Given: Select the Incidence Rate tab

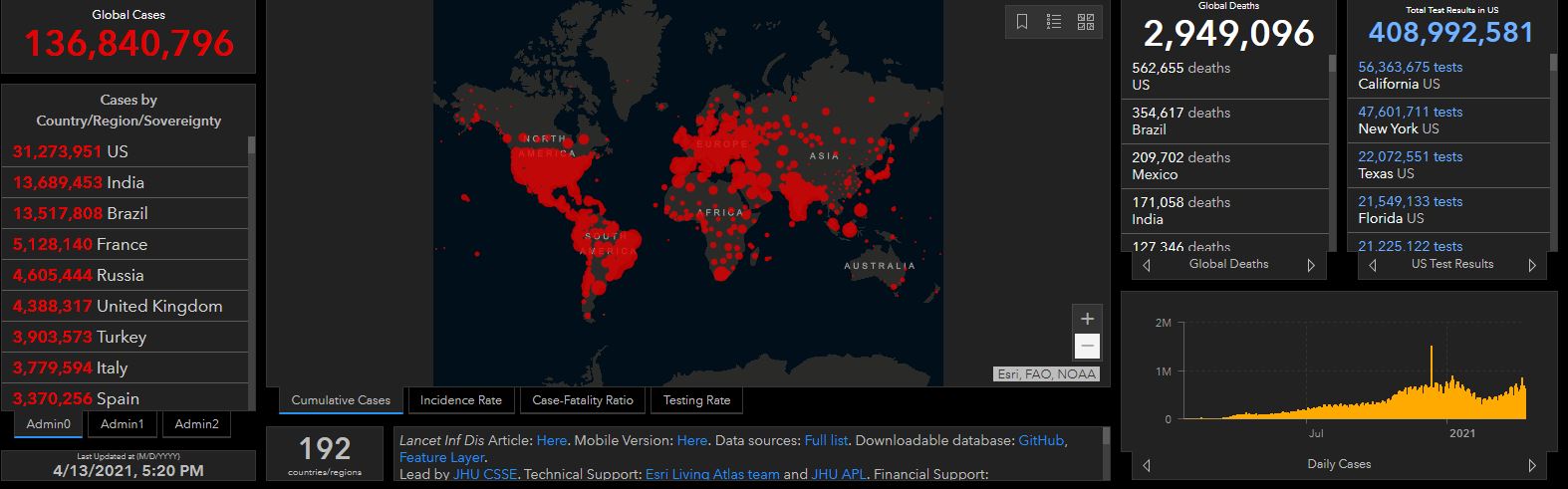Looking at the screenshot, I should tap(460, 400).
